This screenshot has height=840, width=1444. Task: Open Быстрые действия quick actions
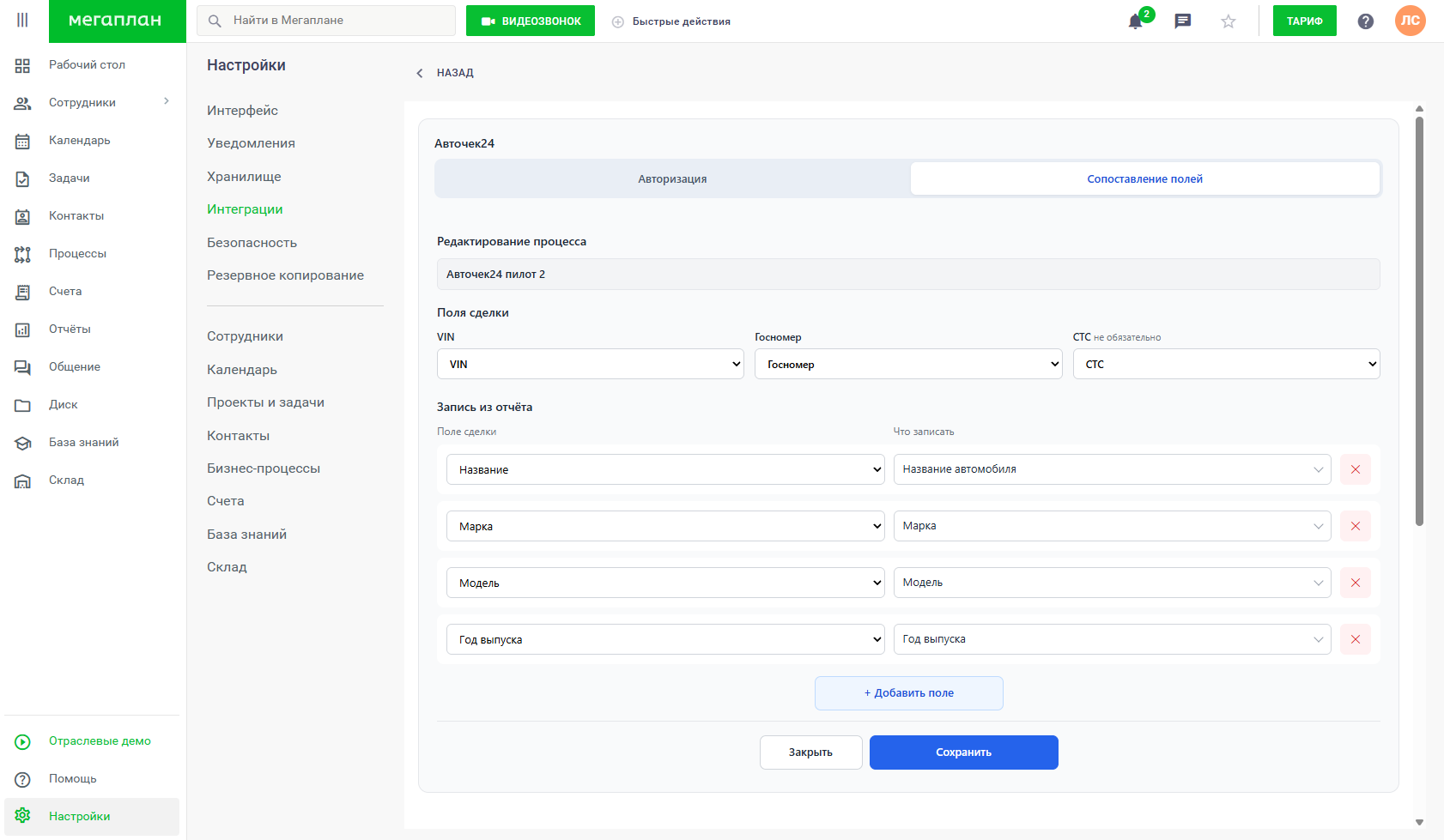[671, 21]
